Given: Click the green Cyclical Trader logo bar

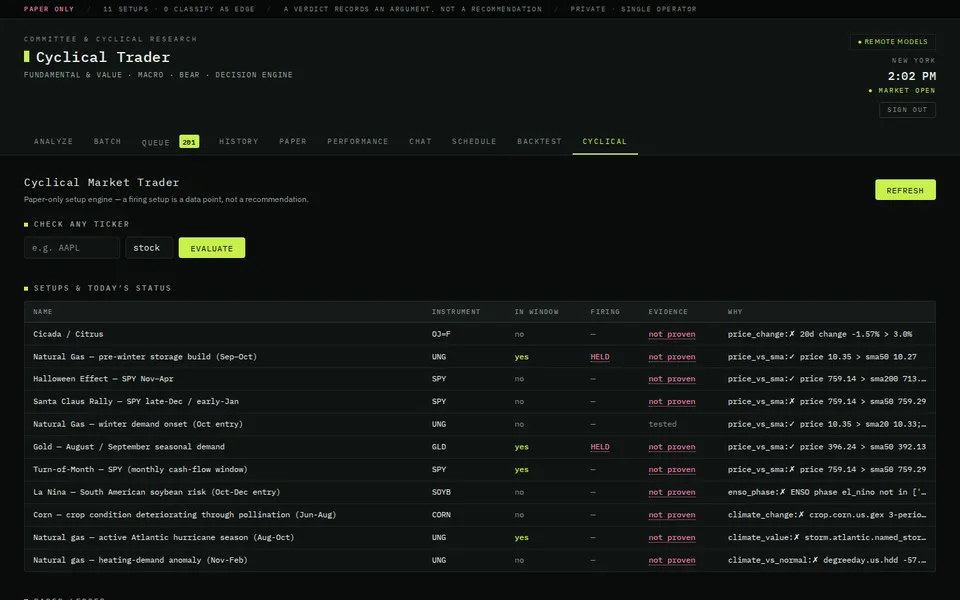Looking at the screenshot, I should pos(26,56).
